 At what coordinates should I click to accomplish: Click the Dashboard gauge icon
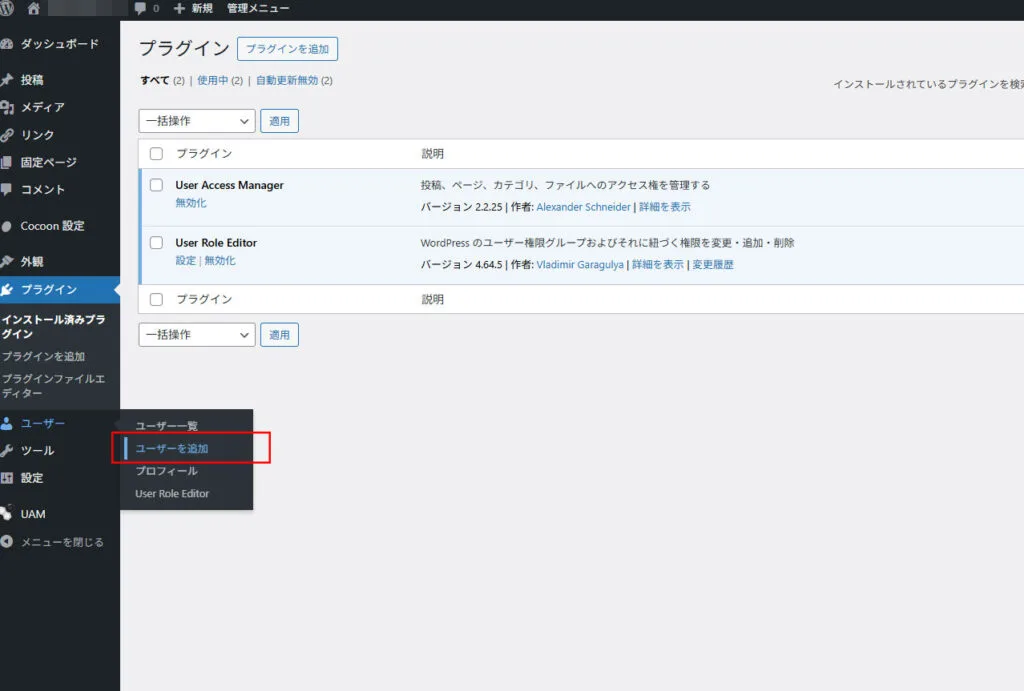coord(8,44)
